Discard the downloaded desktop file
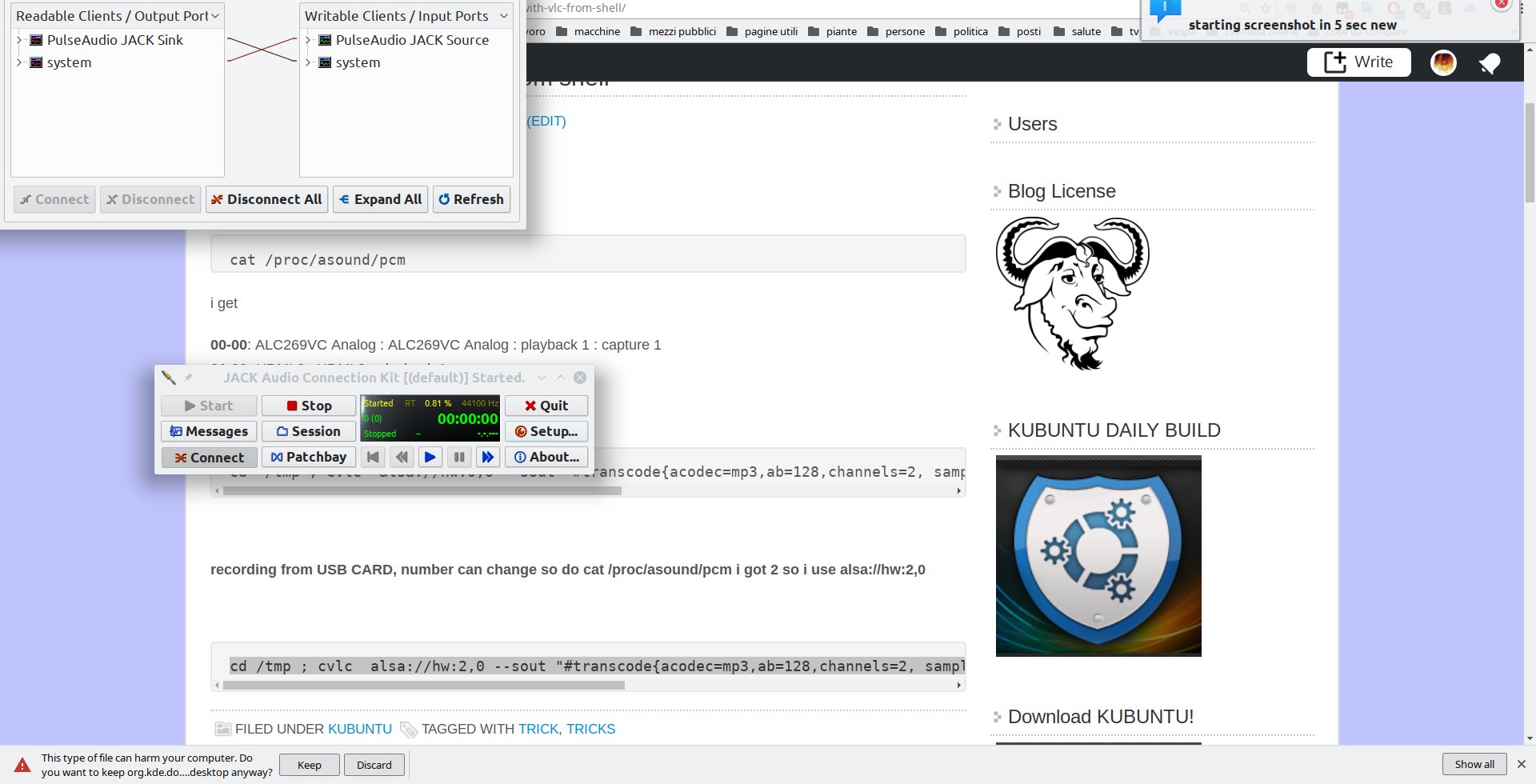Viewport: 1536px width, 784px height. coord(374,765)
